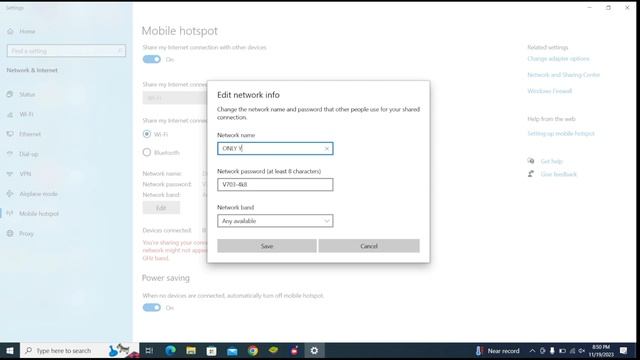Viewport: 640px width, 360px height.
Task: Open Home in Settings sidebar
Action: tap(27, 31)
